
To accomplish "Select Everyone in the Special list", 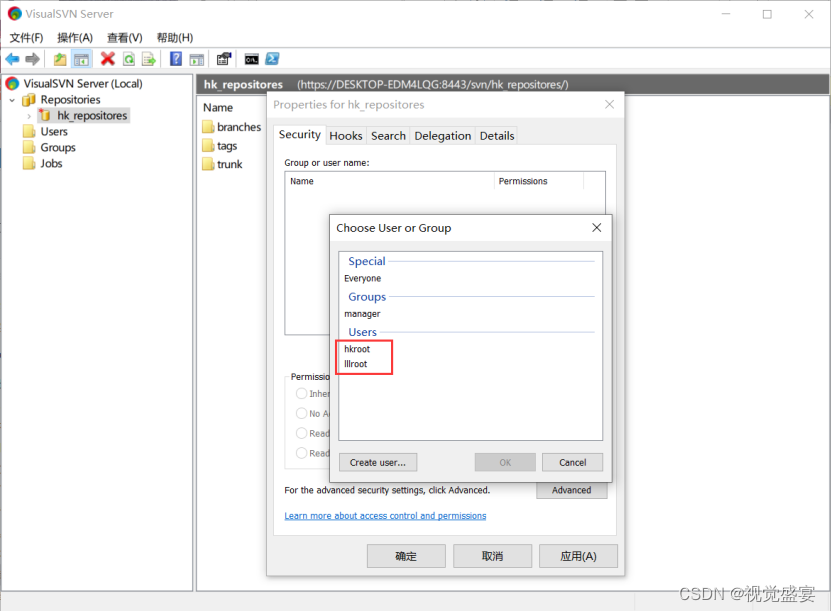I will click(x=363, y=279).
